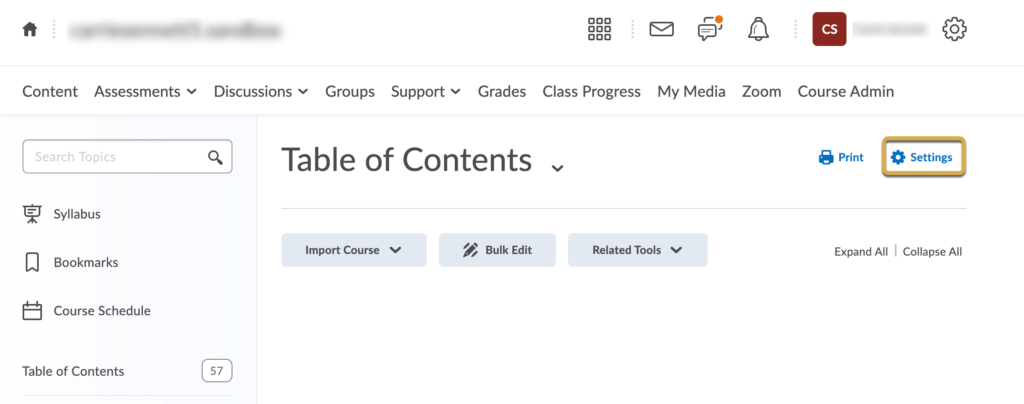
Task: Click the CS profile avatar
Action: click(x=829, y=29)
